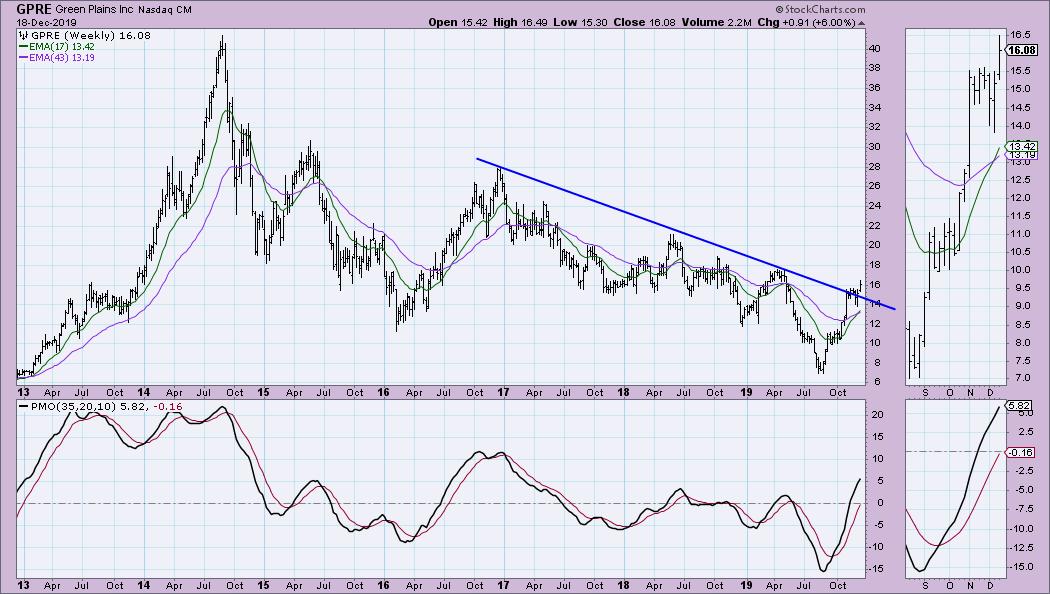Open the StockCharts.com link
The image size is (1050, 594).
(820, 9)
